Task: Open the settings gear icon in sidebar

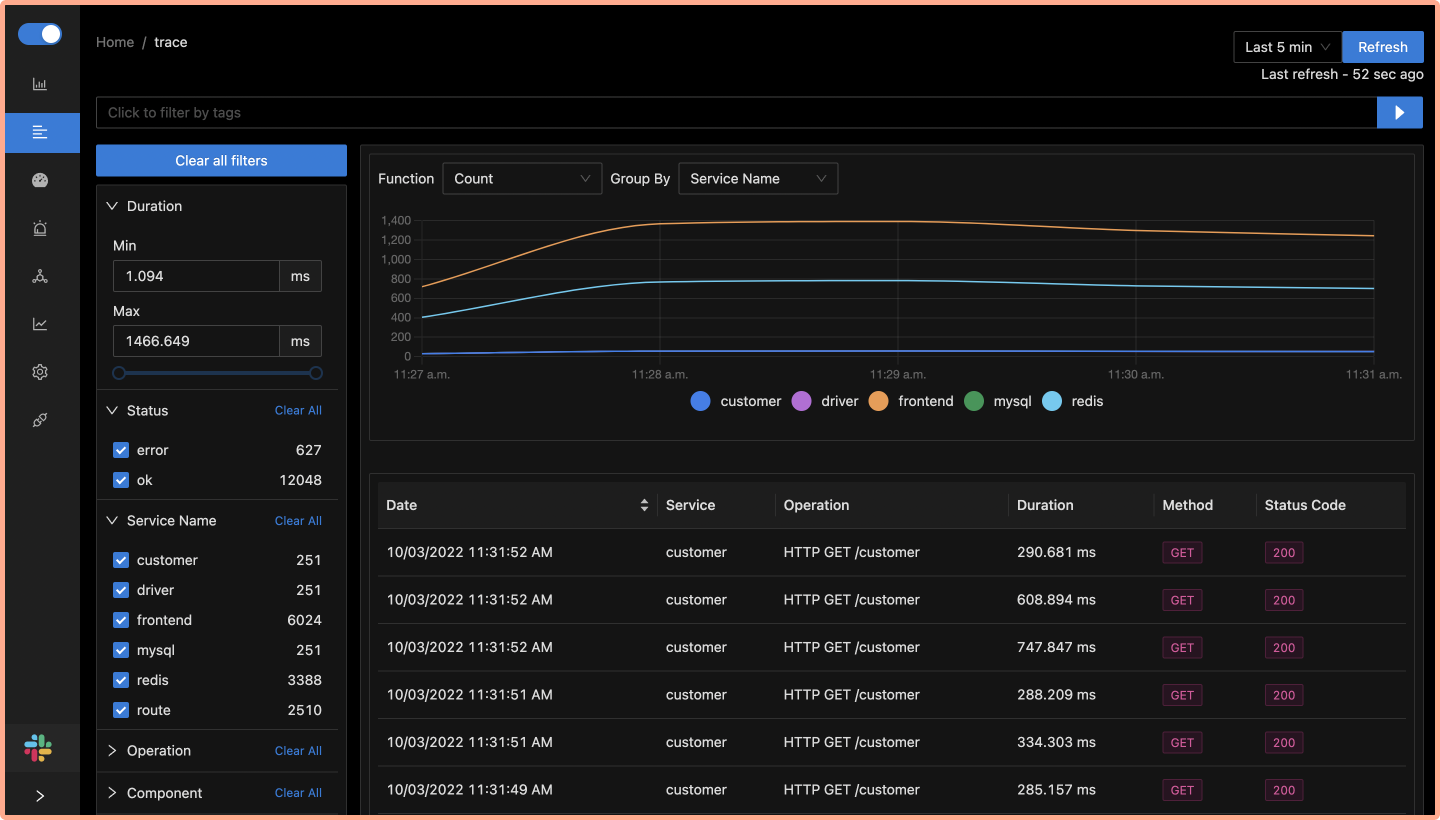Action: click(x=40, y=372)
